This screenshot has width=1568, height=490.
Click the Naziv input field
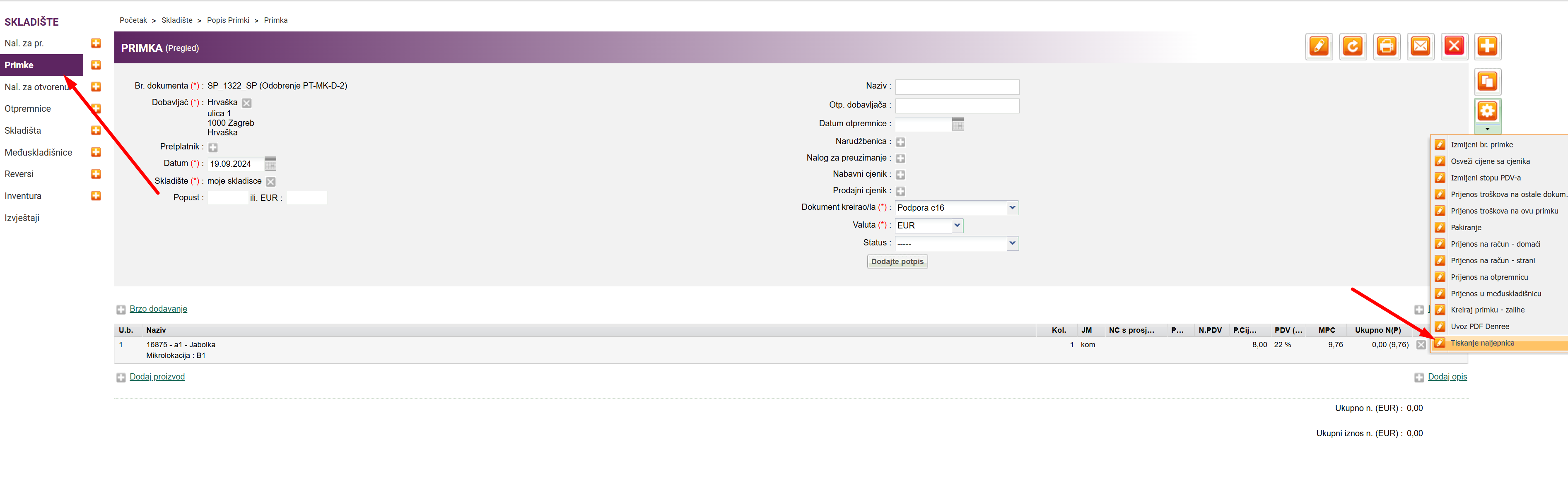957,87
